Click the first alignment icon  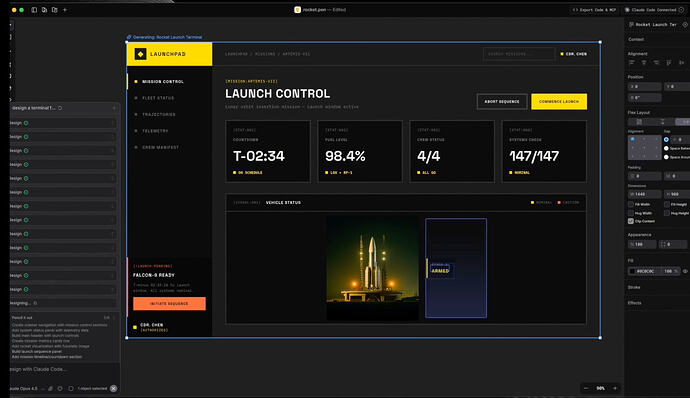(x=632, y=63)
